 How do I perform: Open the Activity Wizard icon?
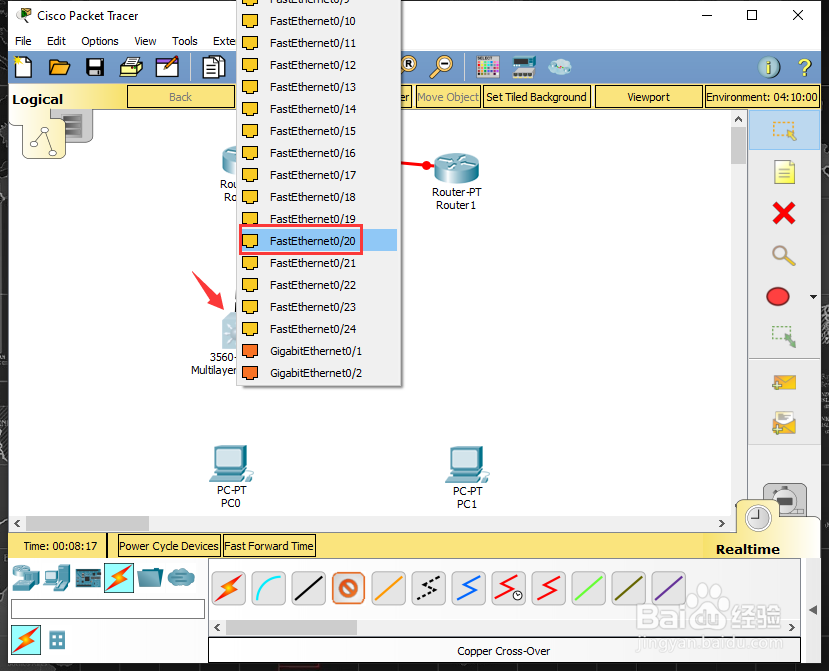(167, 67)
